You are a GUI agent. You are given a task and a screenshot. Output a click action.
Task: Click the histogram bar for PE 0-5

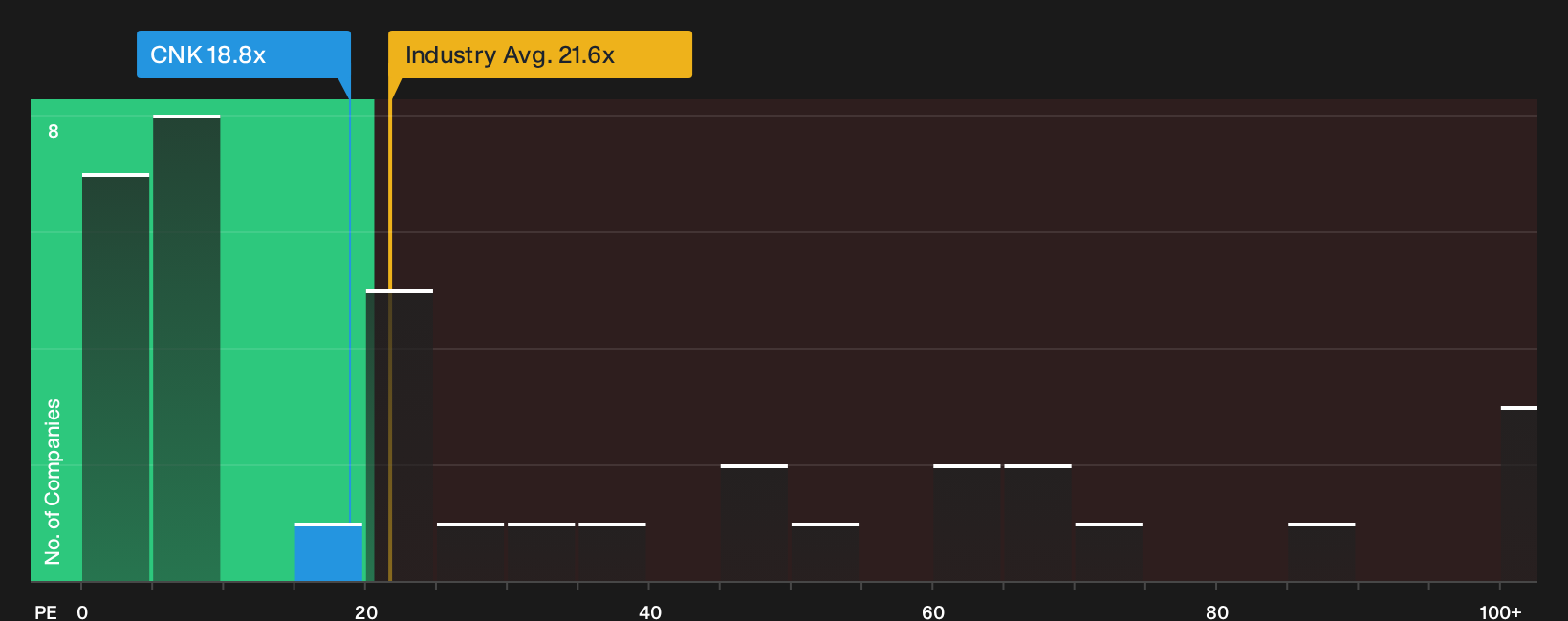click(x=116, y=377)
